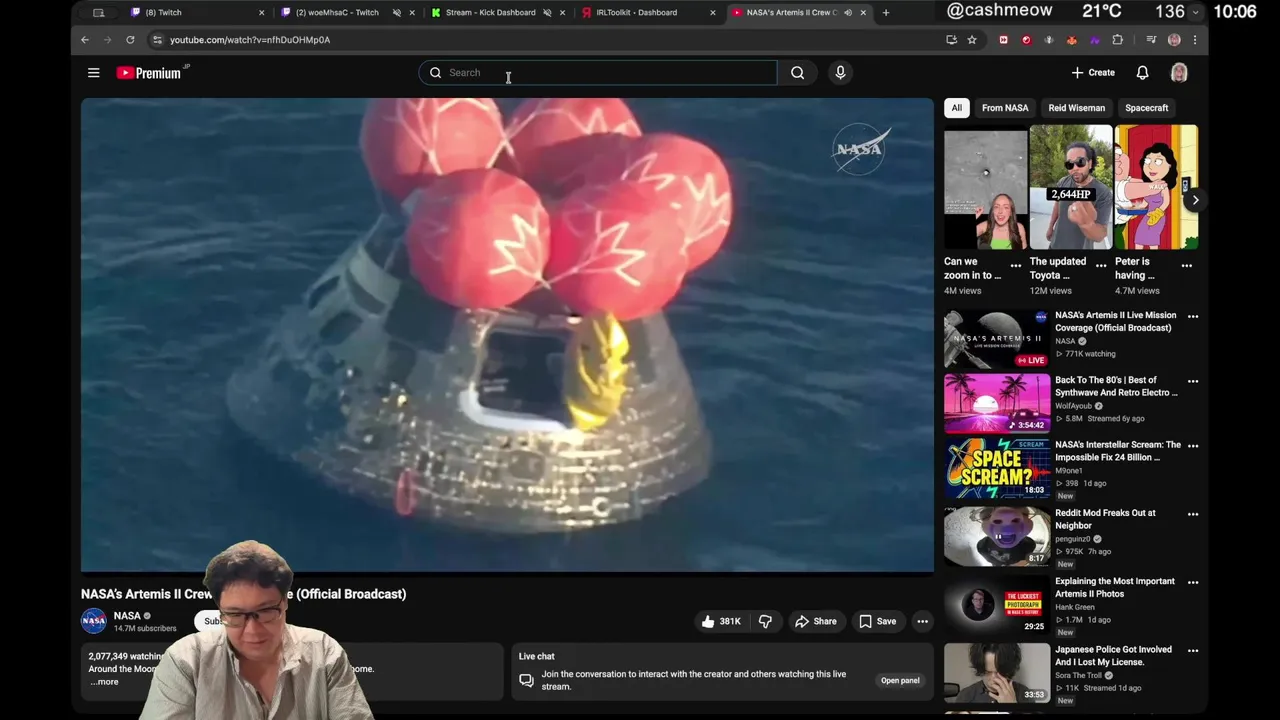Screen dimensions: 1280x720
Task: Open more actions ellipsis under the video
Action: [922, 621]
